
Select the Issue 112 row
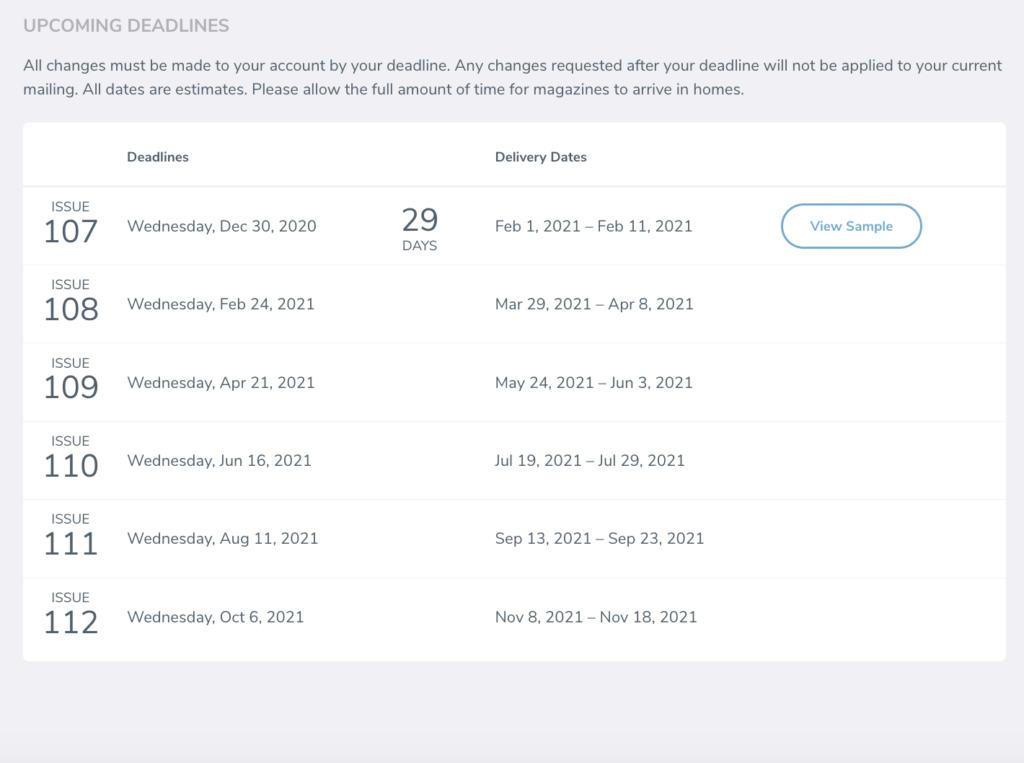(400, 617)
